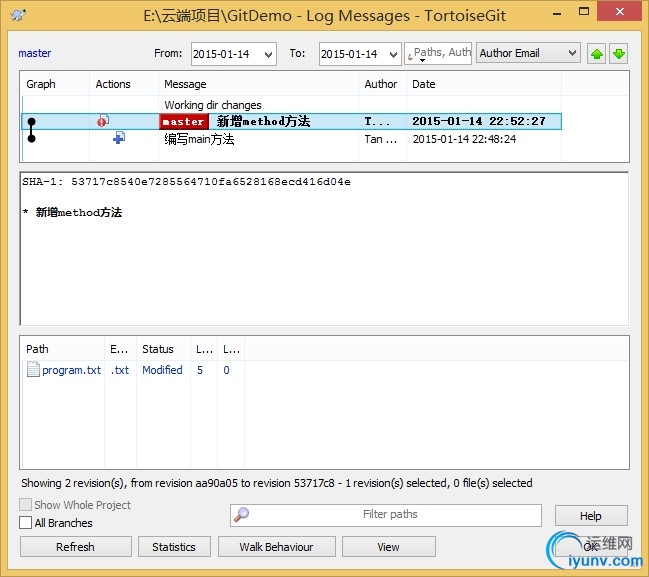Close the TortoiseGit Log Messages window
Viewport: 649px width, 577px height.
(x=620, y=11)
